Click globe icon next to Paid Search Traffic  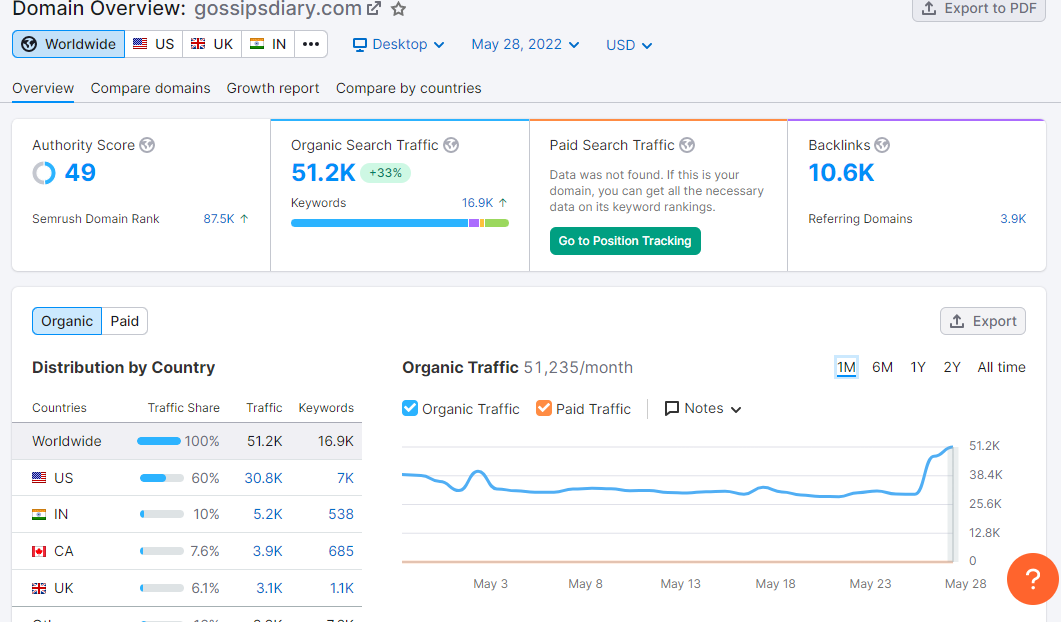pos(687,145)
